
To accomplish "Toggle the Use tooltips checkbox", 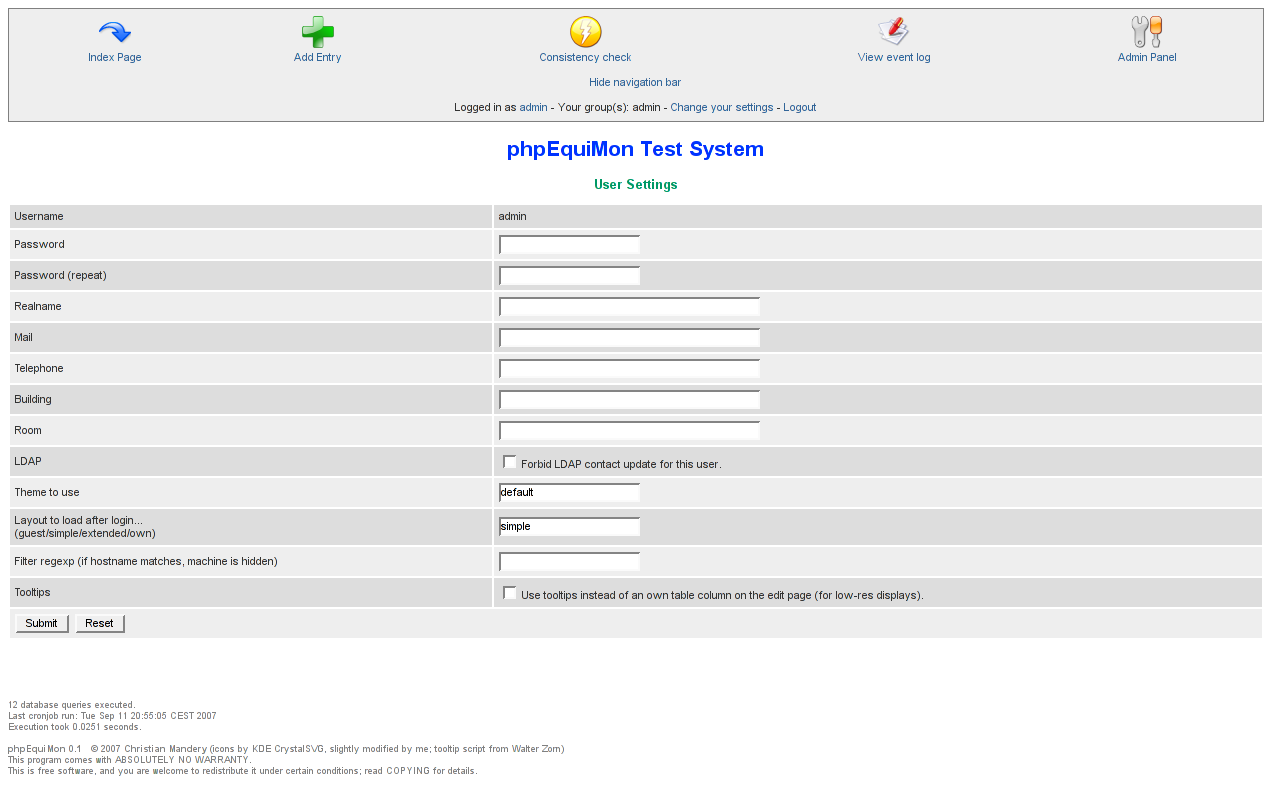I will click(510, 593).
